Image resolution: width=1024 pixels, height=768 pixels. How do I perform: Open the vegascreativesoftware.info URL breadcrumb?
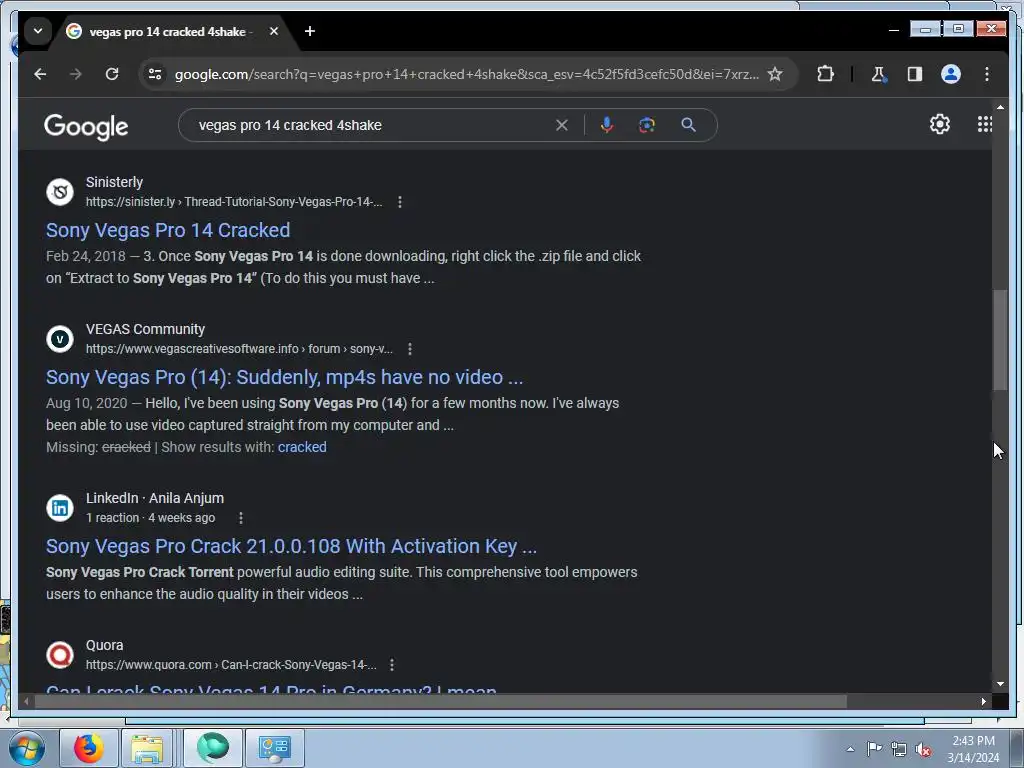coord(239,349)
